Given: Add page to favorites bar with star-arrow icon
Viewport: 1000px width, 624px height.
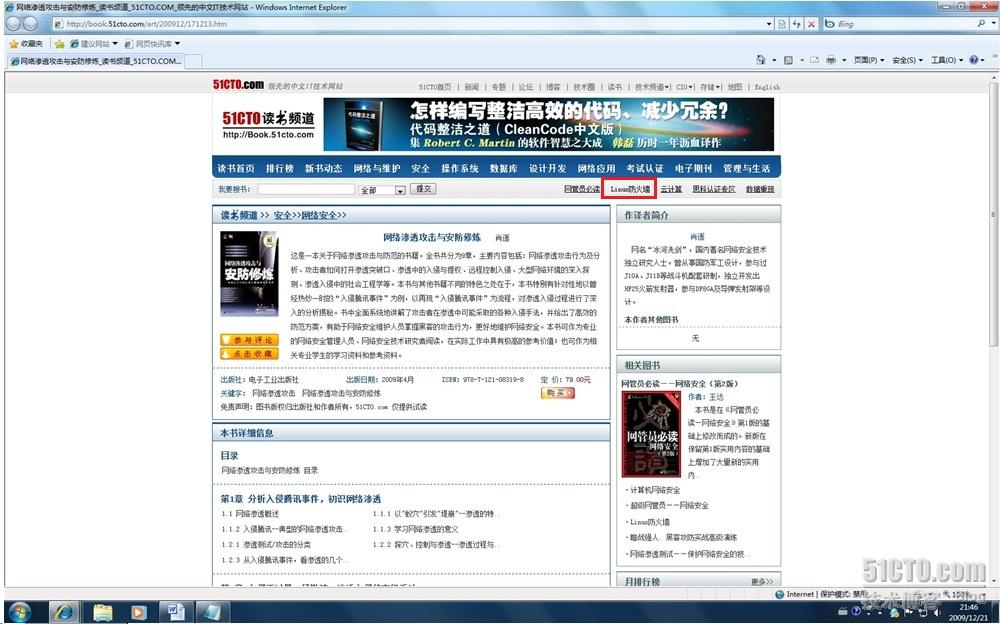Looking at the screenshot, I should click(x=59, y=43).
